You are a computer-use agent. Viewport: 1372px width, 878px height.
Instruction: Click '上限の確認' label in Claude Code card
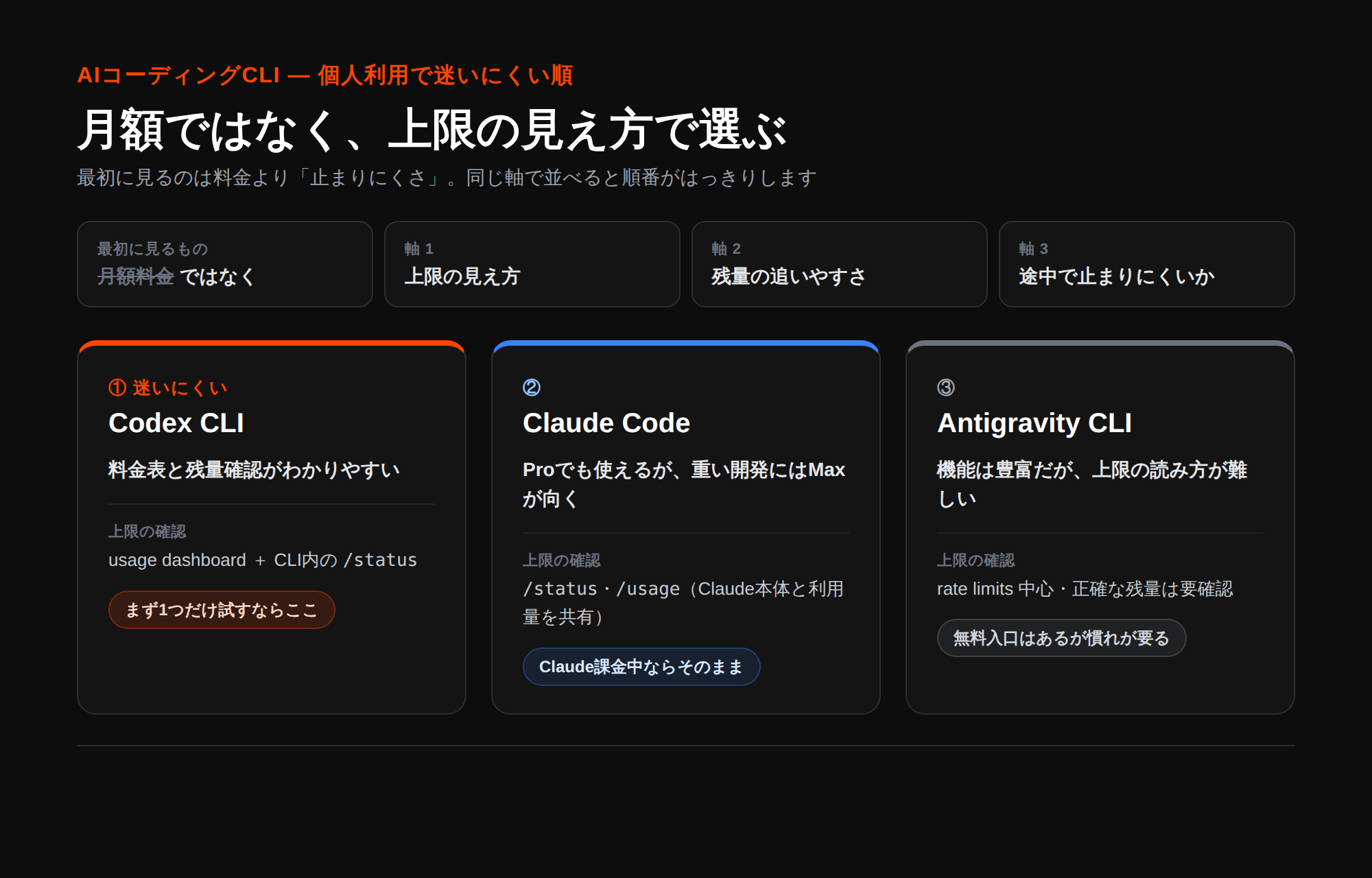pyautogui.click(x=562, y=560)
